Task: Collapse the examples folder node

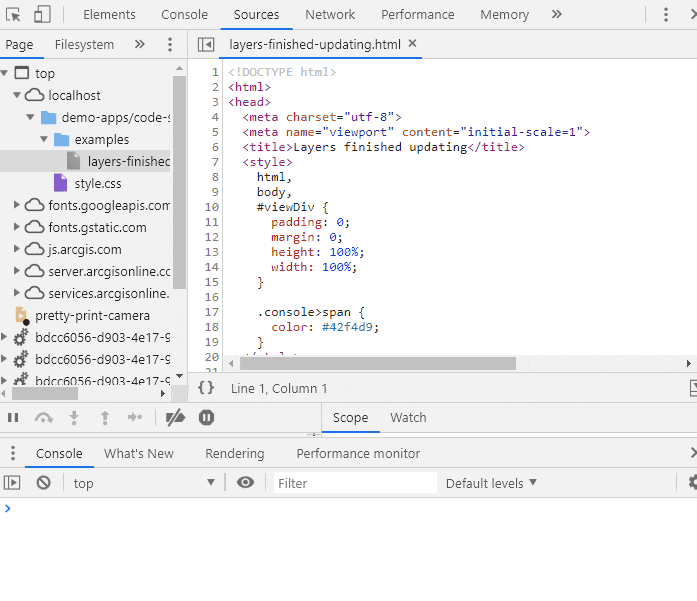Action: 44,139
